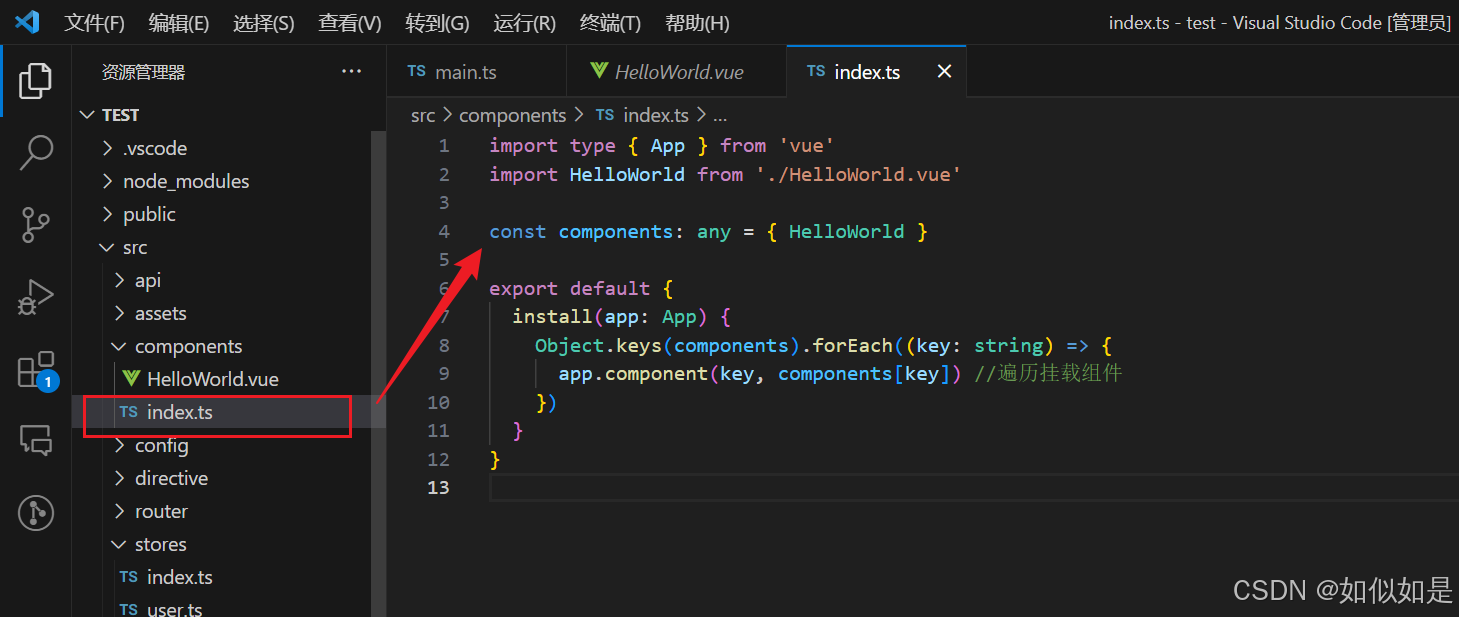Click 'export default' on line 6
This screenshot has height=617, width=1459.
[x=570, y=289]
